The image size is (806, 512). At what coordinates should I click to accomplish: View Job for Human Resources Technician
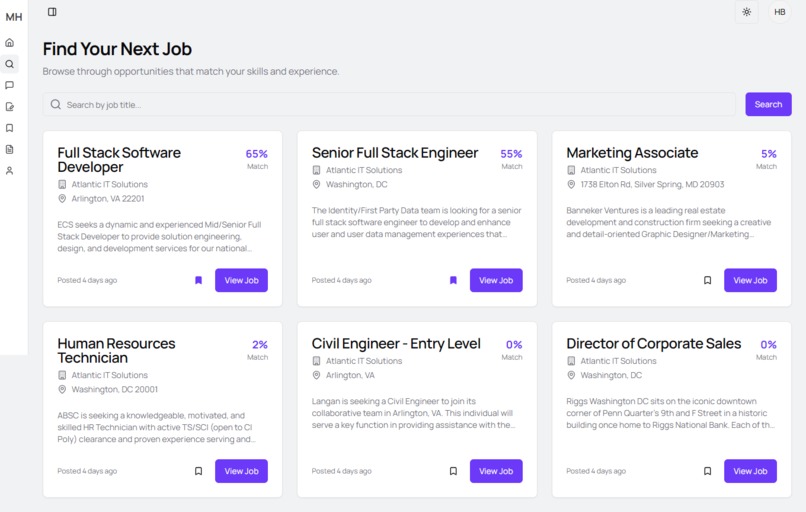(241, 471)
